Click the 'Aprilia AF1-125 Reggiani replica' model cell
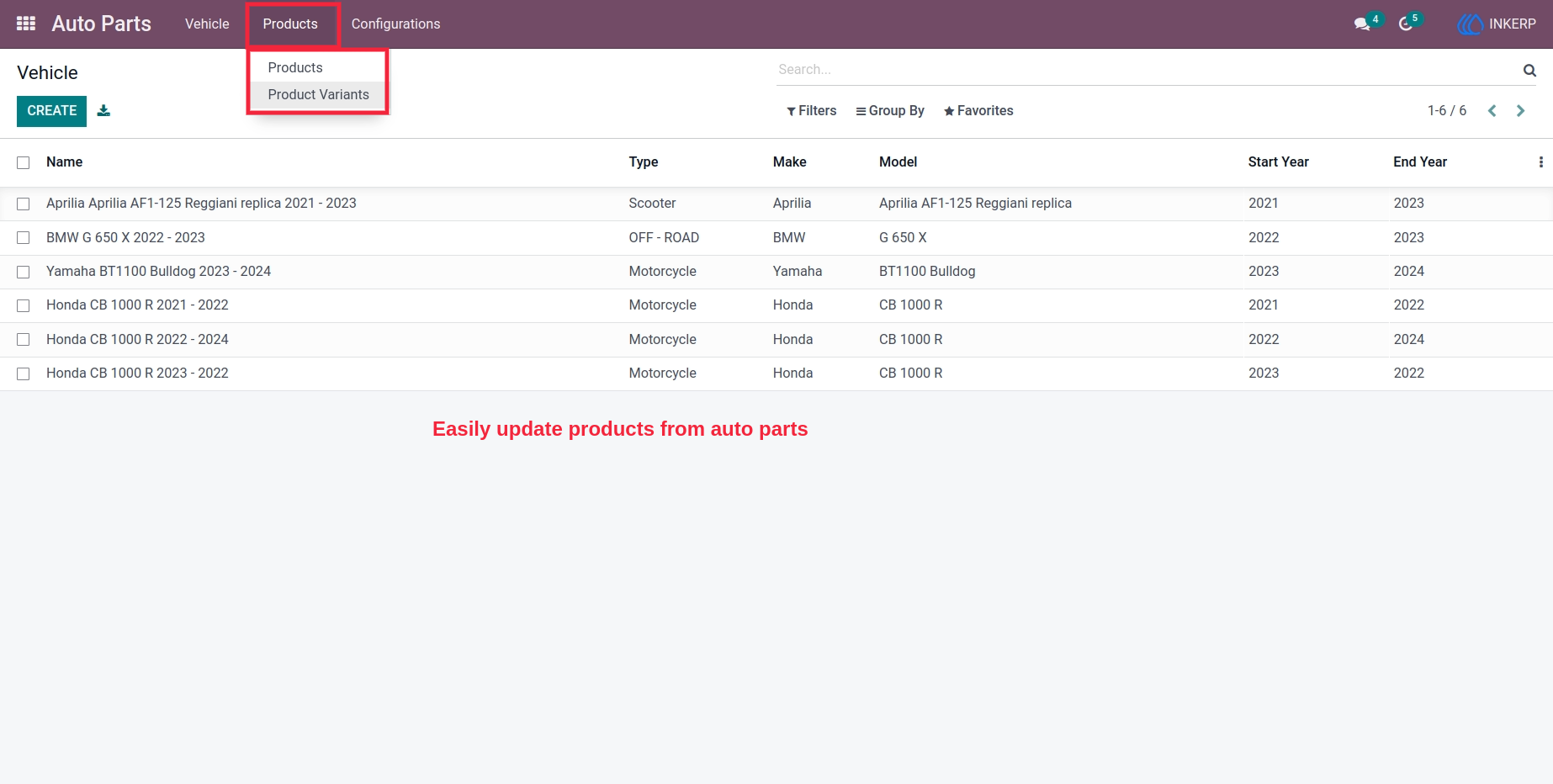 975,204
